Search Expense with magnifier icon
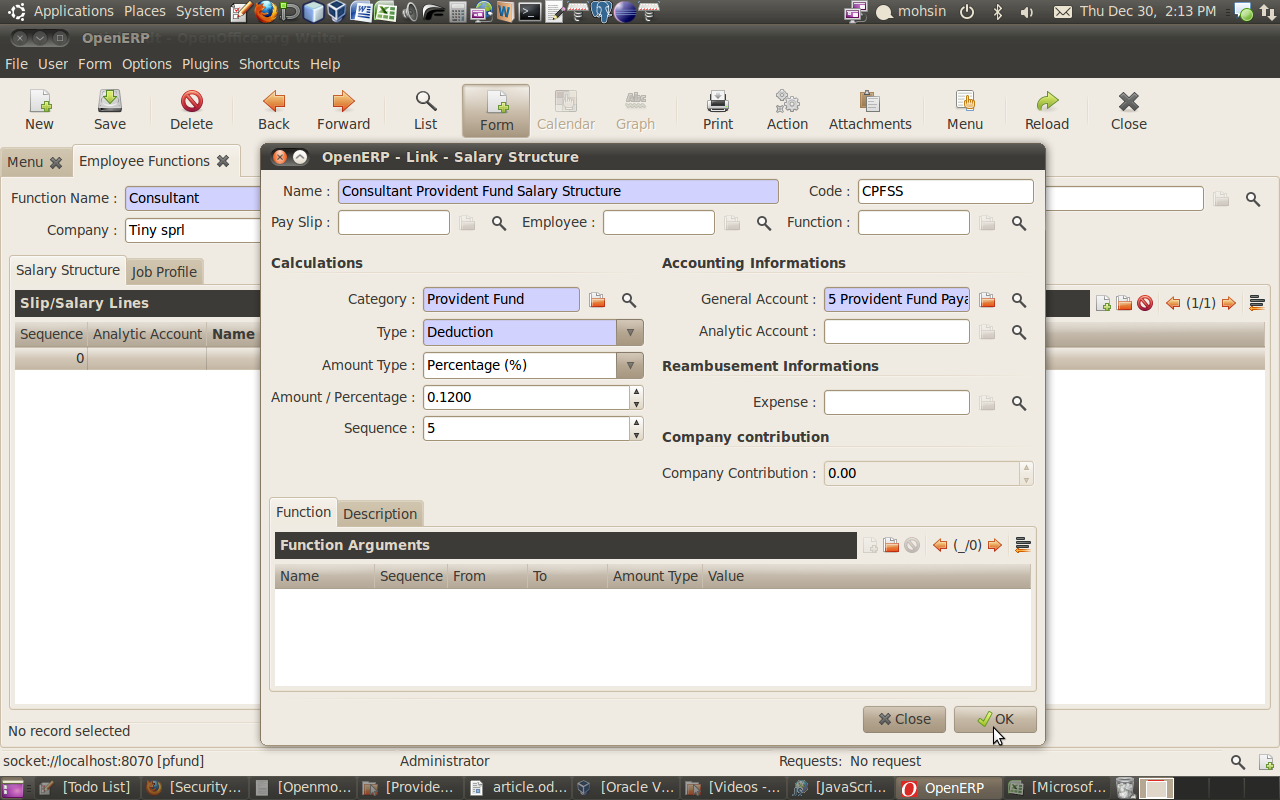1280x800 pixels. [1019, 403]
